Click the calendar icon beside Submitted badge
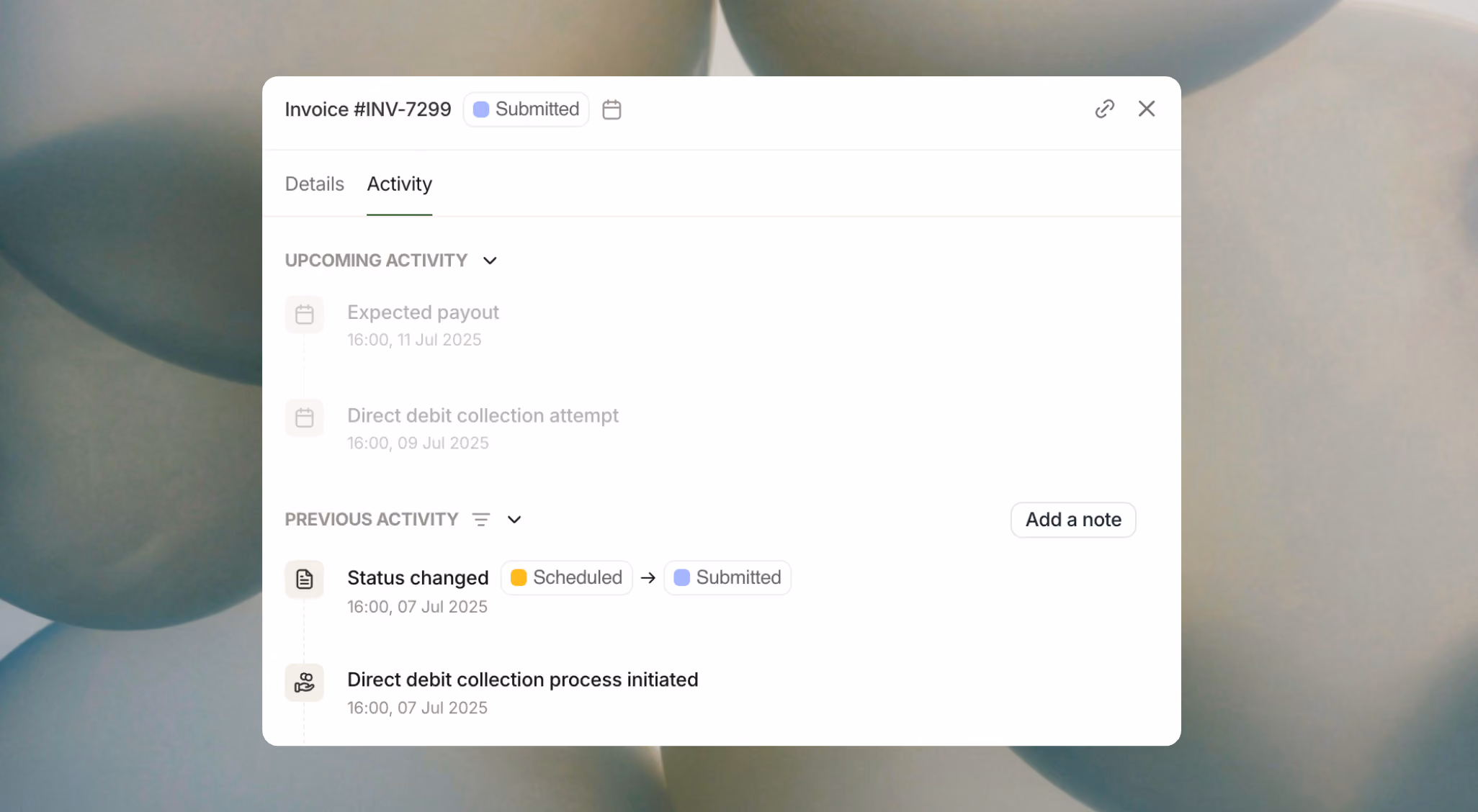Image resolution: width=1478 pixels, height=812 pixels. (x=612, y=109)
